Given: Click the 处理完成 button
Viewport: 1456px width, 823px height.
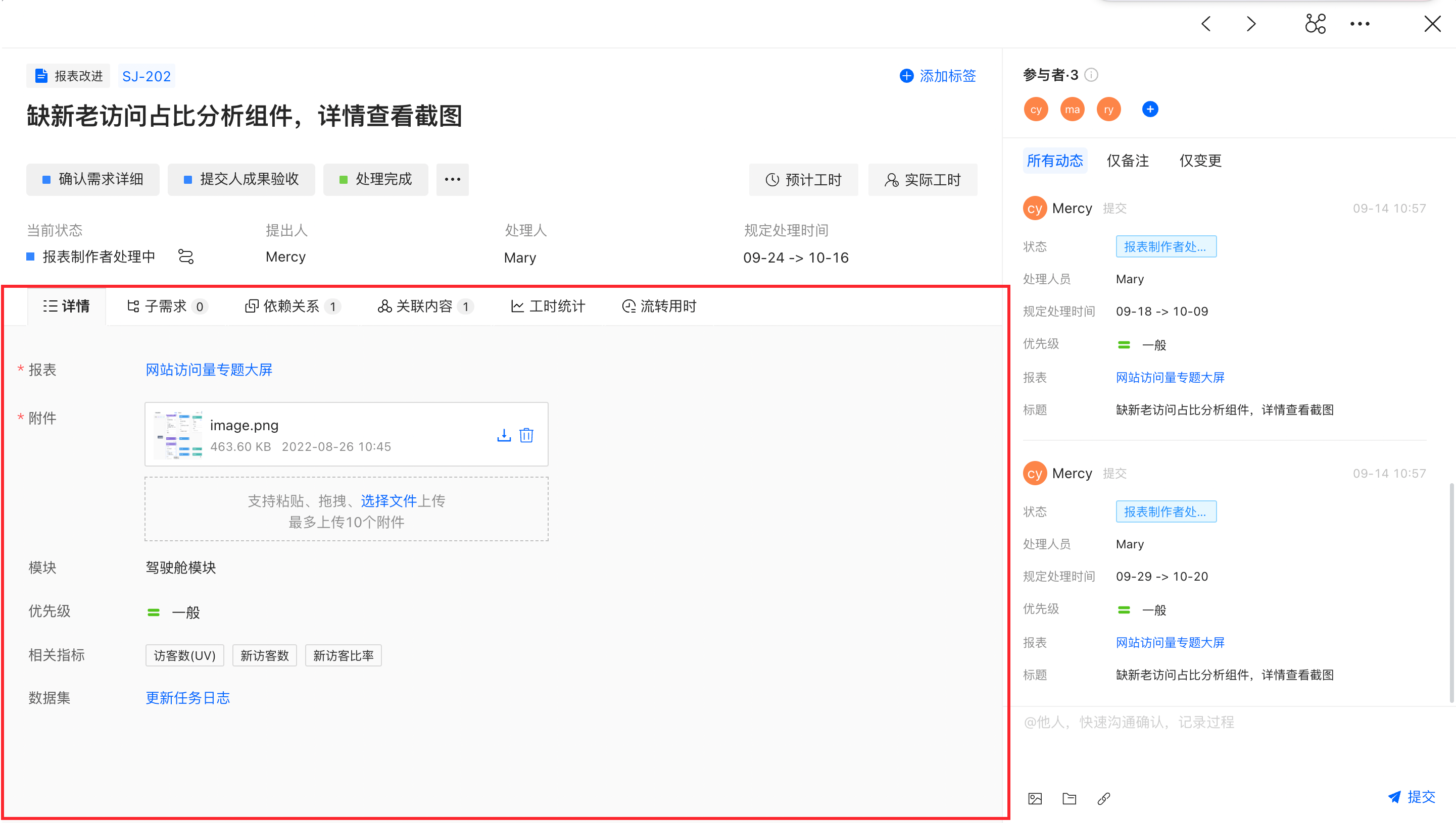Looking at the screenshot, I should (375, 180).
